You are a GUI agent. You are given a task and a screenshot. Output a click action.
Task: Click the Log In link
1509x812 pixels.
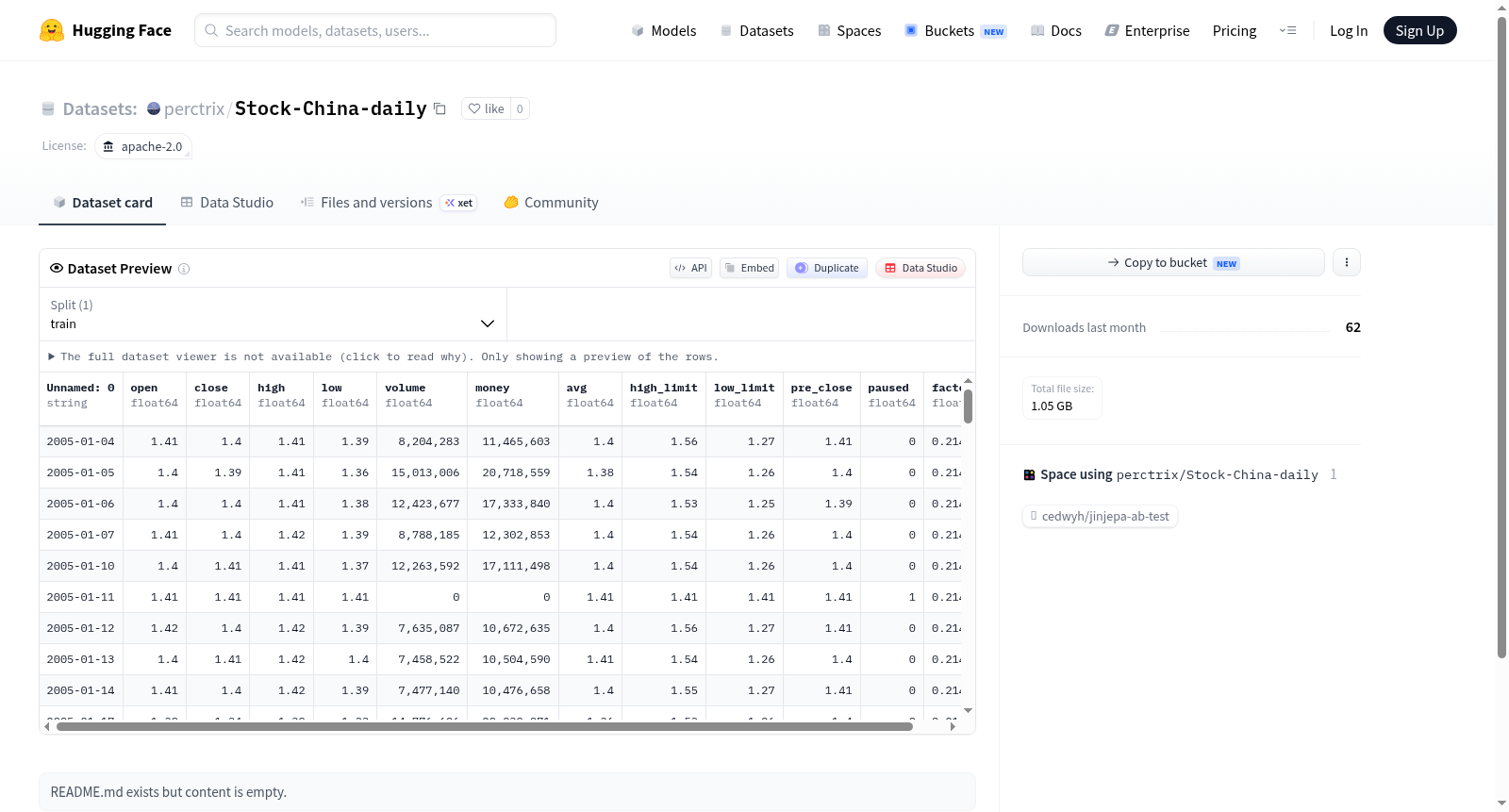coord(1349,30)
